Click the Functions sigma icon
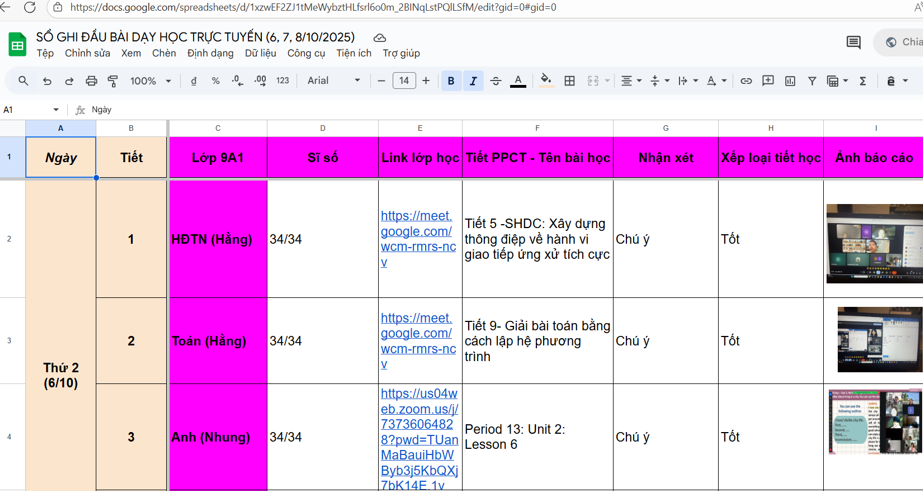This screenshot has width=923, height=491. [x=863, y=81]
